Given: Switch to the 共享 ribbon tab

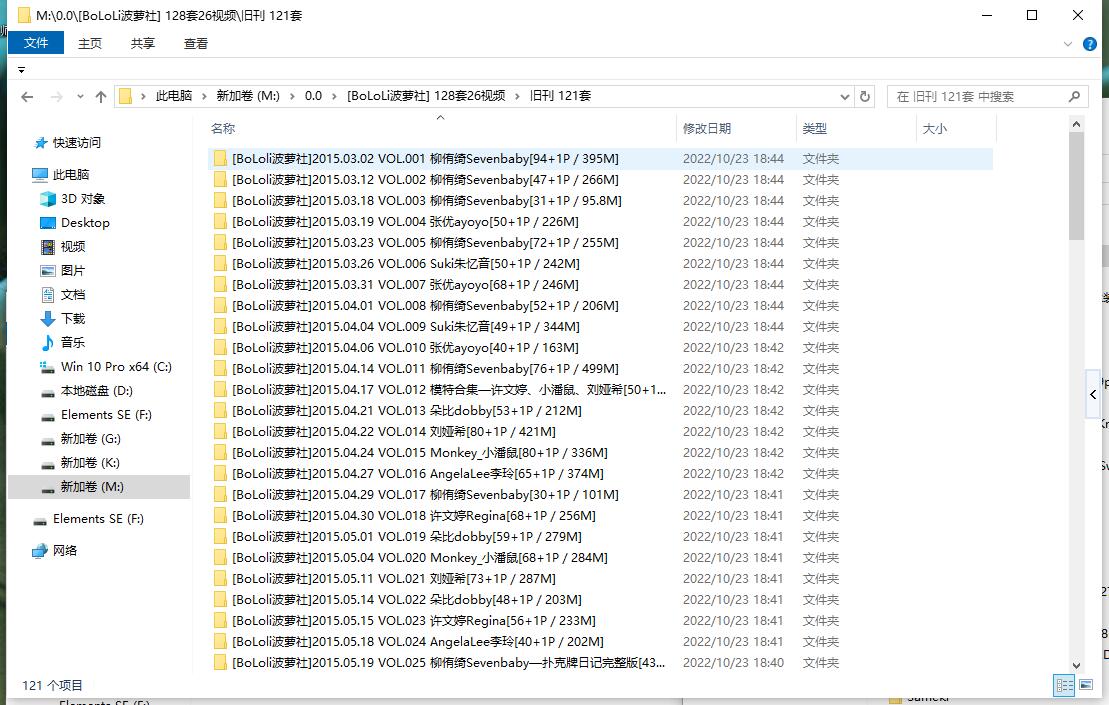Looking at the screenshot, I should (143, 43).
